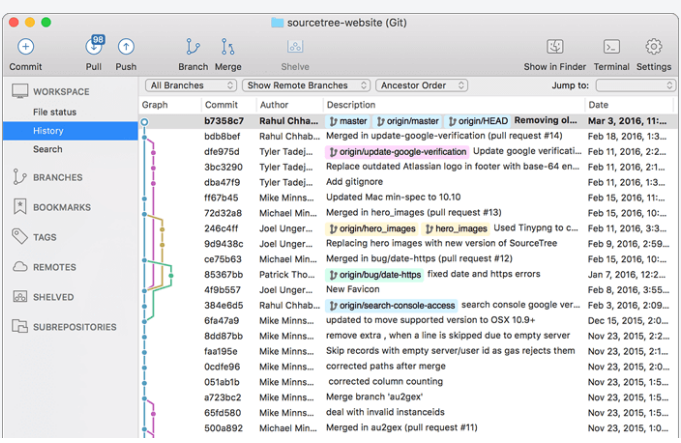Open the Show Remote Branches dropdown

tap(306, 86)
